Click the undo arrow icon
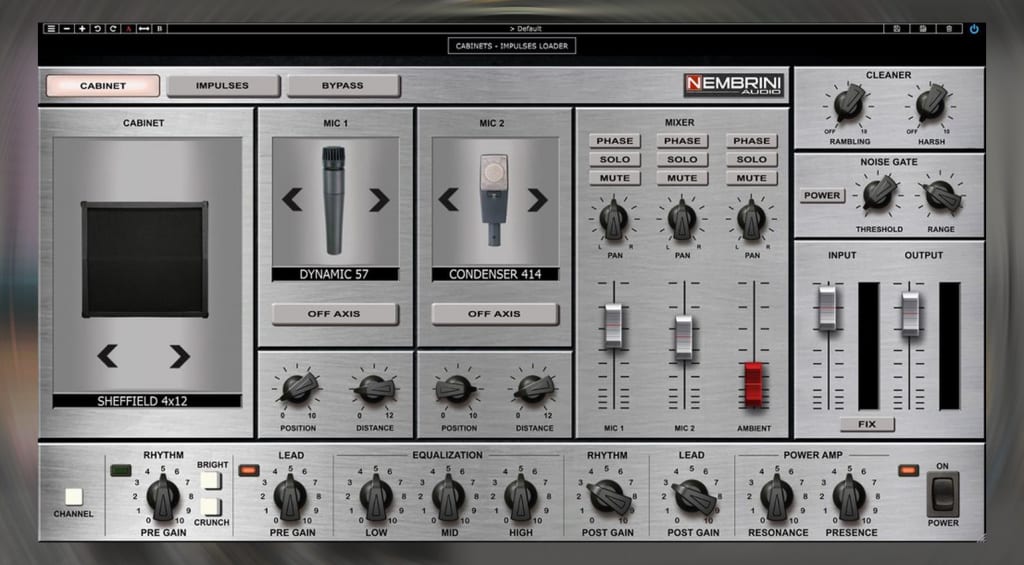Screen dimensions: 1024x565 (97, 29)
